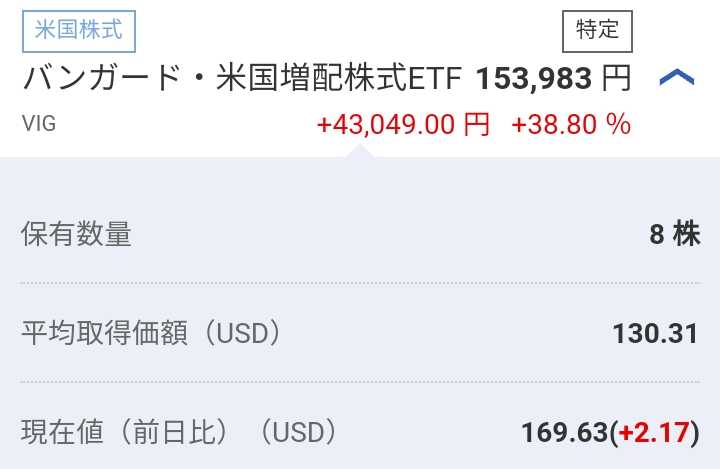The height and width of the screenshot is (469, 720).
Task: Tap the red +2.17 daily change
Action: click(654, 432)
